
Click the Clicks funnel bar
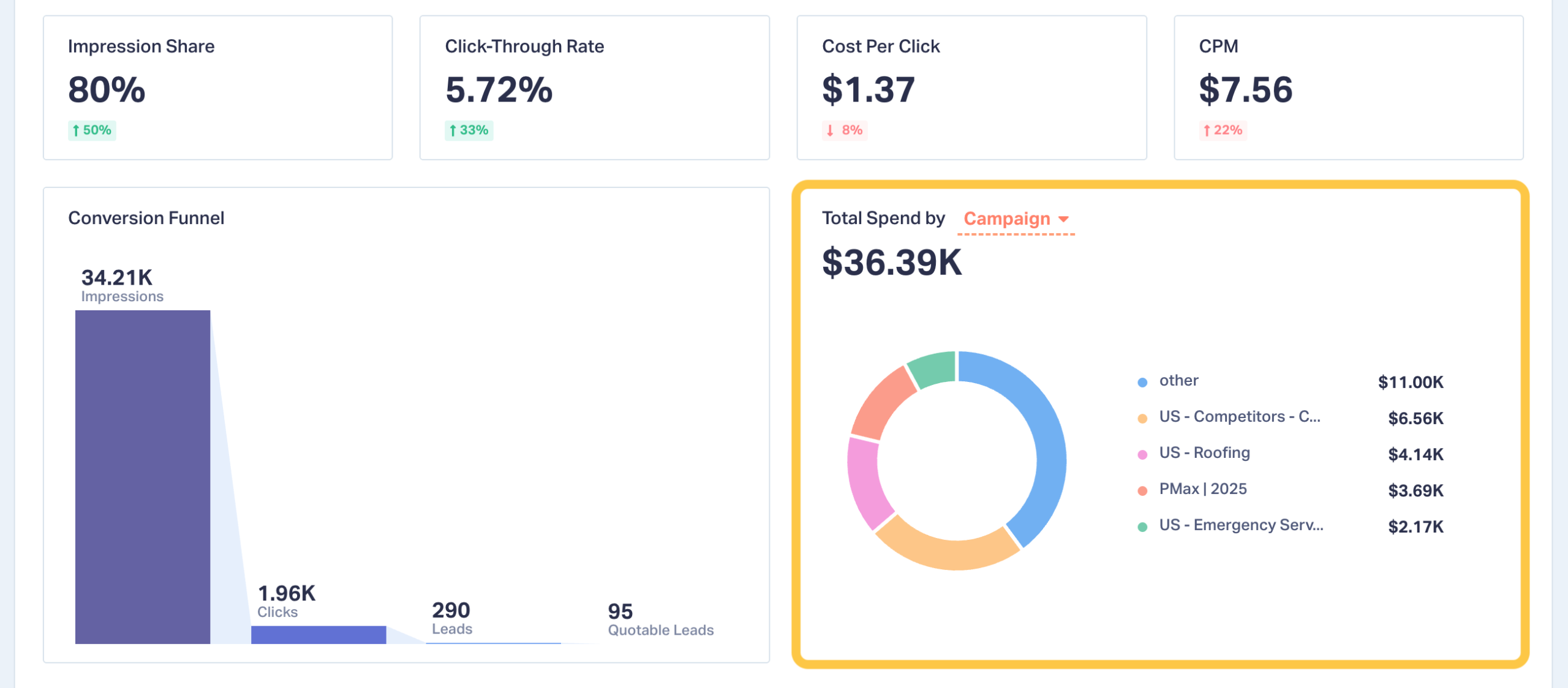point(318,634)
